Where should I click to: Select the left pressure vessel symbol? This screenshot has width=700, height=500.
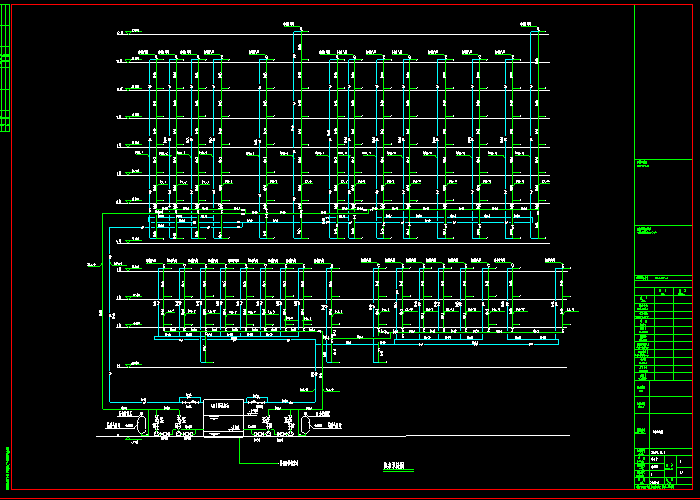coord(142,423)
